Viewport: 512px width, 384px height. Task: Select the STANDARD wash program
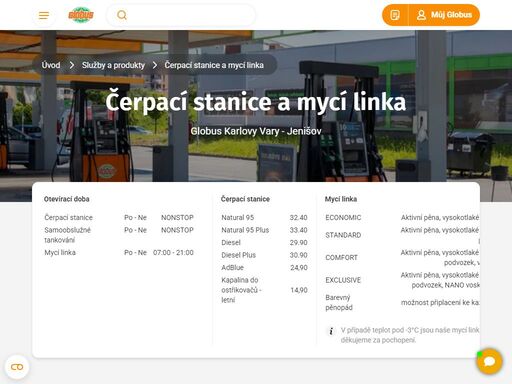pos(343,235)
